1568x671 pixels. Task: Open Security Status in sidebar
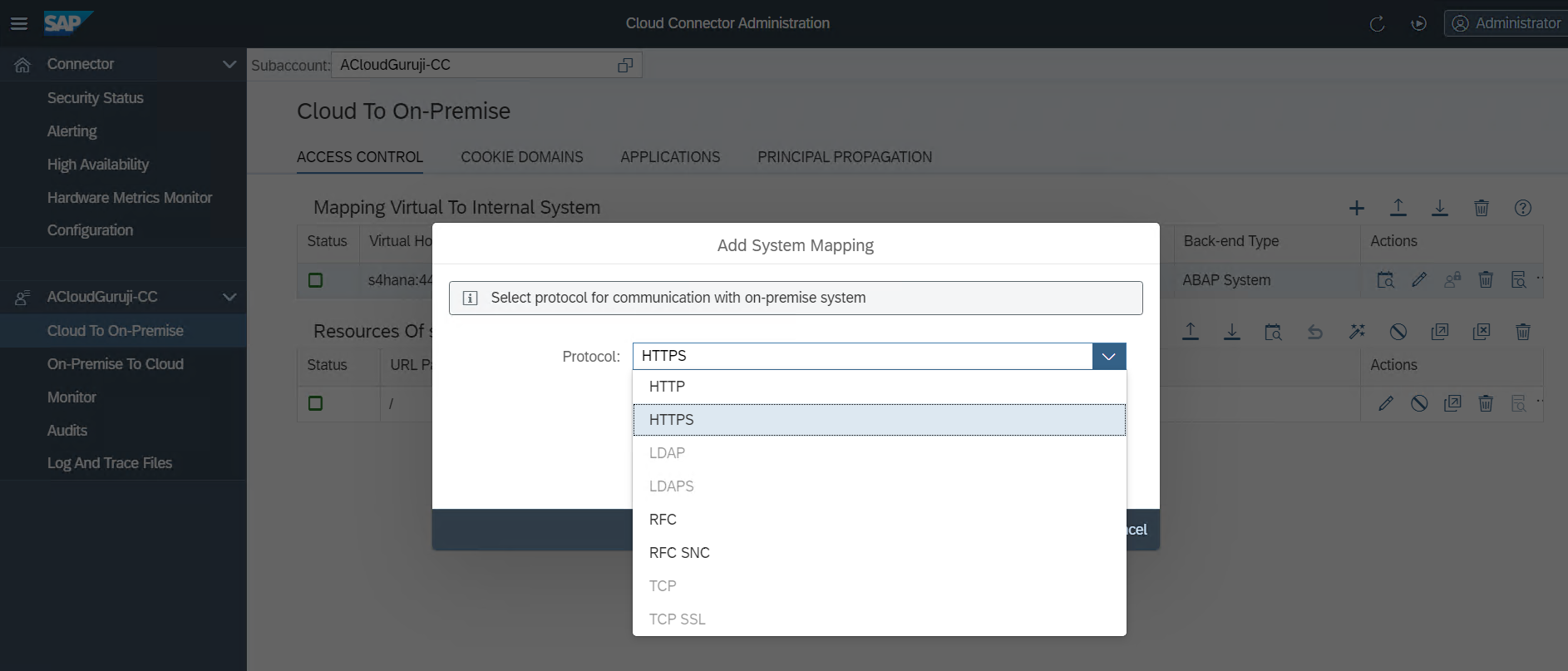95,98
